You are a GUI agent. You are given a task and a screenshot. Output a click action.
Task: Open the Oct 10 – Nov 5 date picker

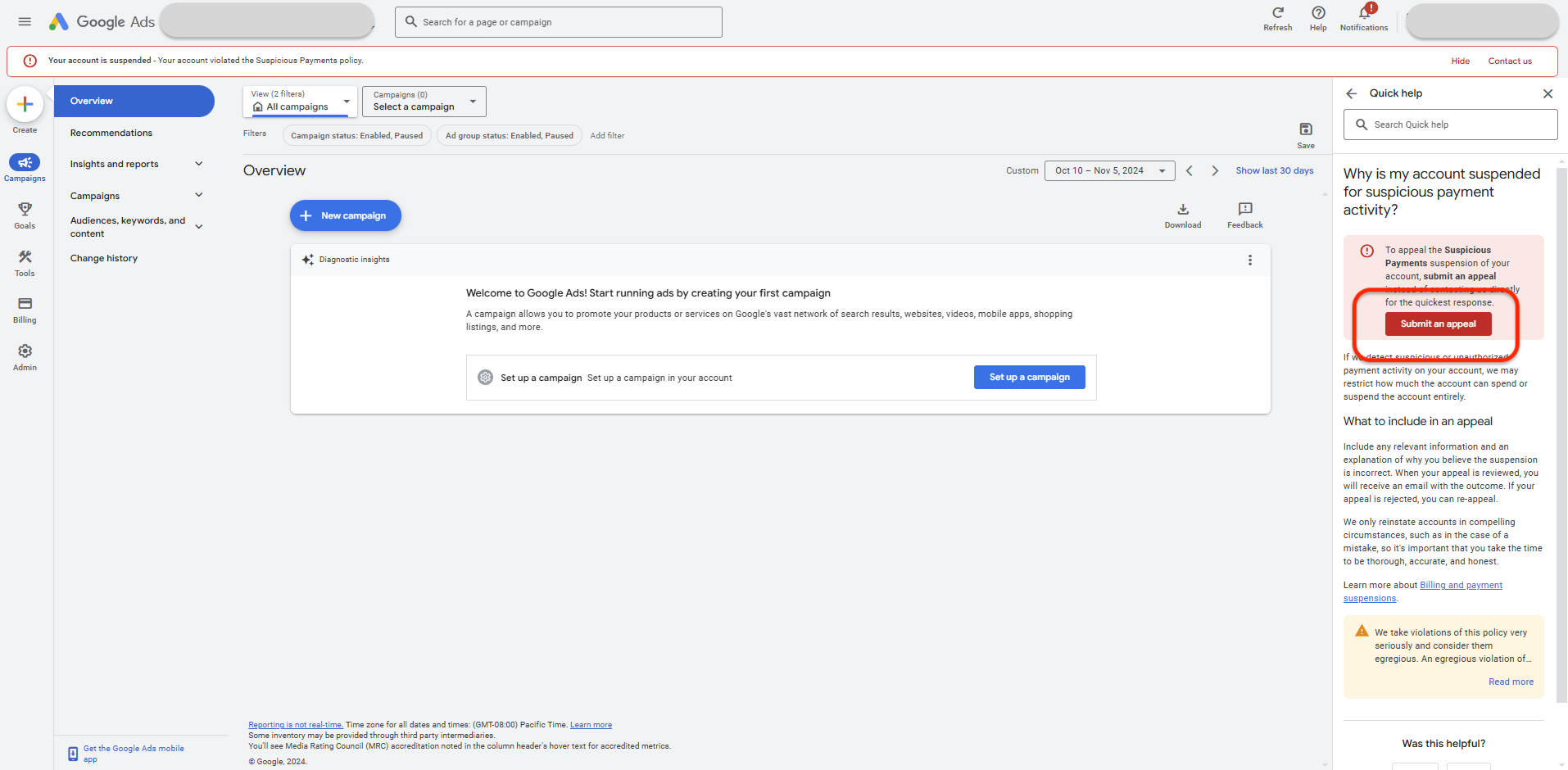(x=1109, y=170)
